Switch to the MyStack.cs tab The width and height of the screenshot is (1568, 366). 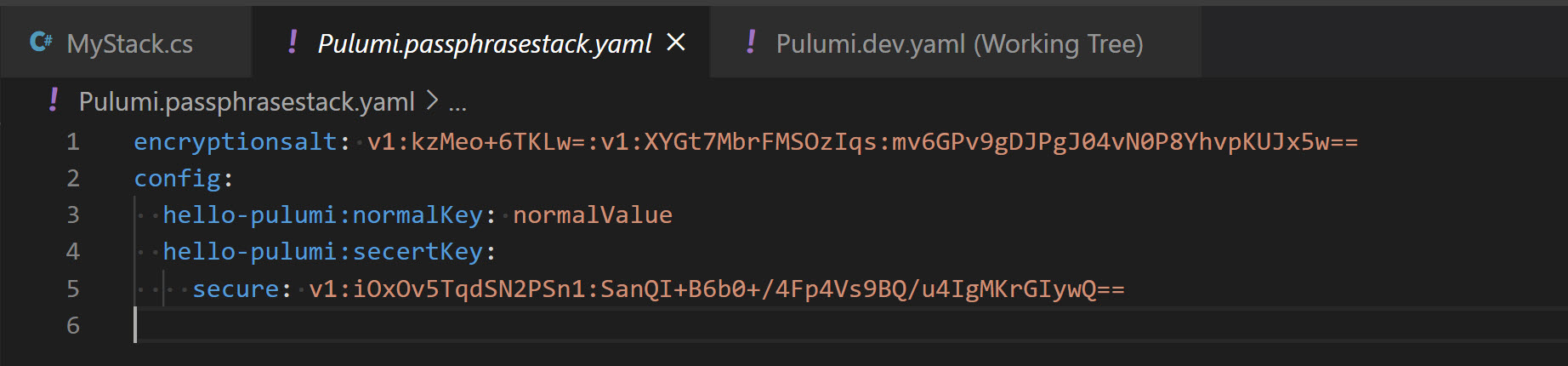coord(126,43)
